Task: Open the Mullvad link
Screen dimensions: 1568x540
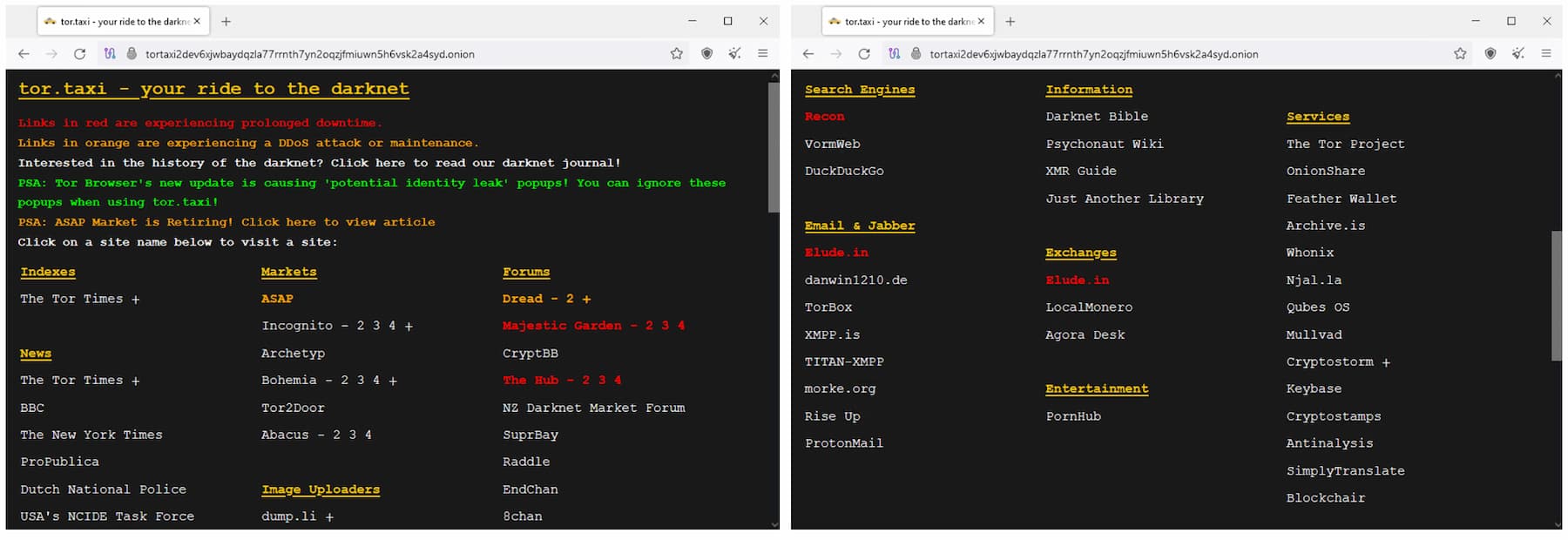Action: 1314,334
